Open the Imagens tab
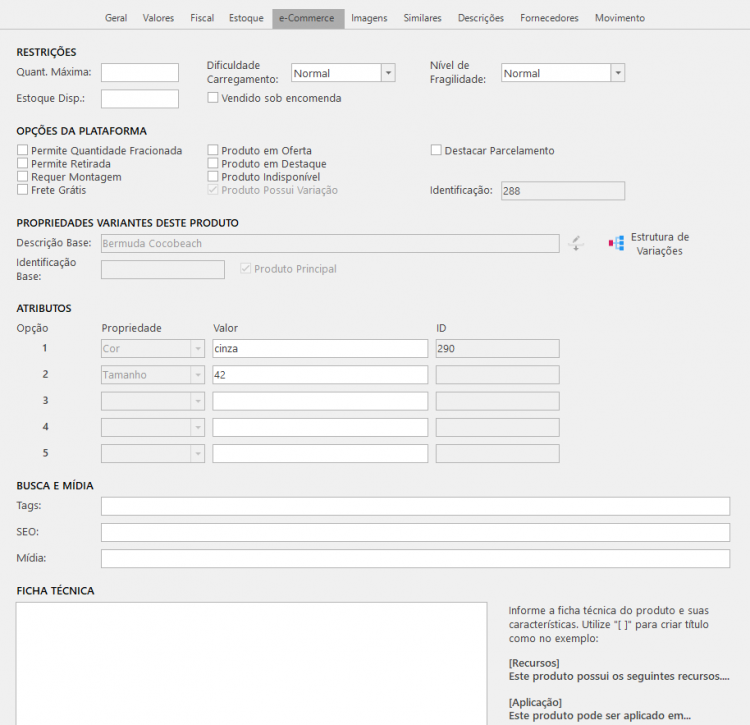Image resolution: width=750 pixels, height=725 pixels. click(x=369, y=18)
